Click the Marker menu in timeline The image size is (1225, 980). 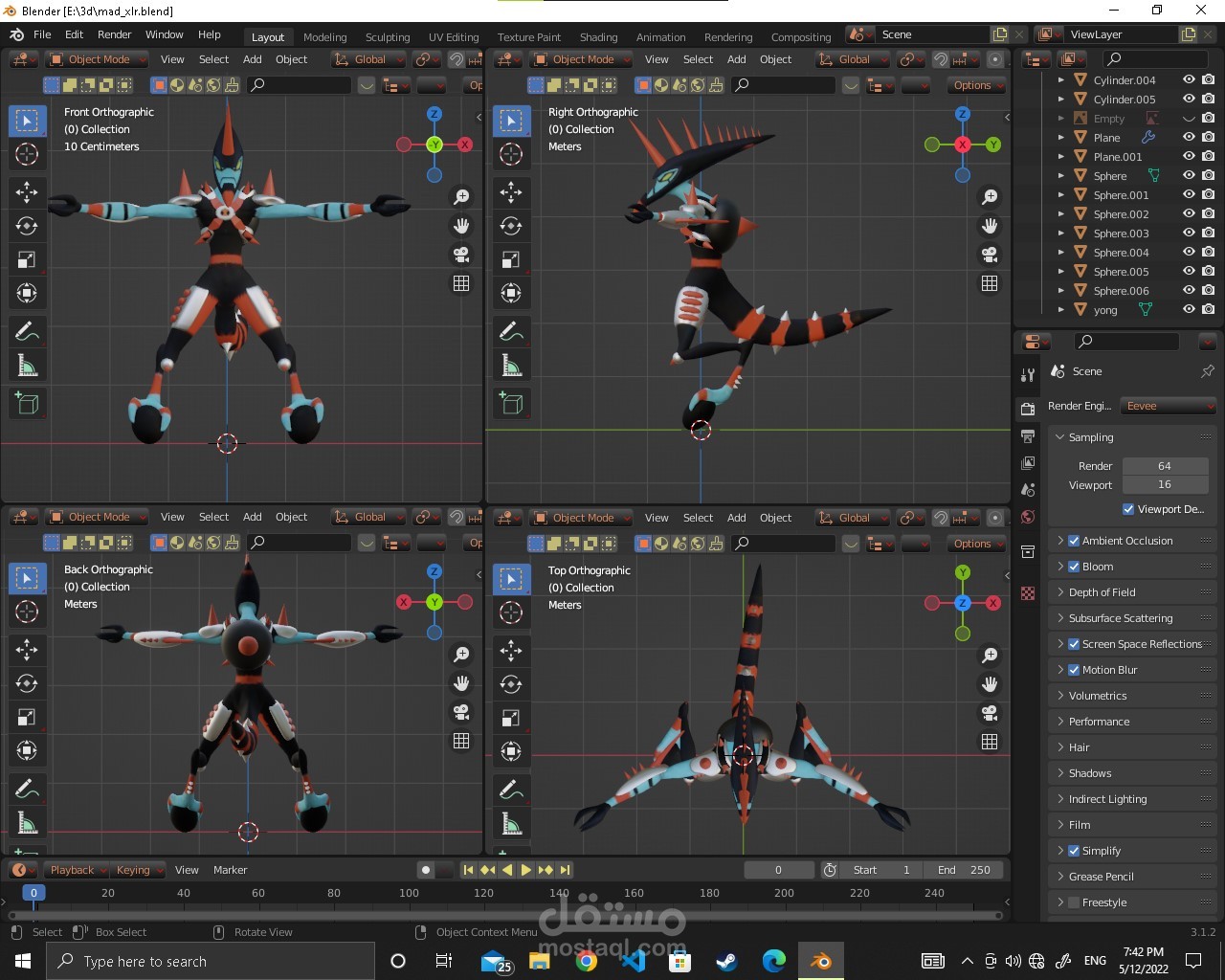[x=230, y=870]
